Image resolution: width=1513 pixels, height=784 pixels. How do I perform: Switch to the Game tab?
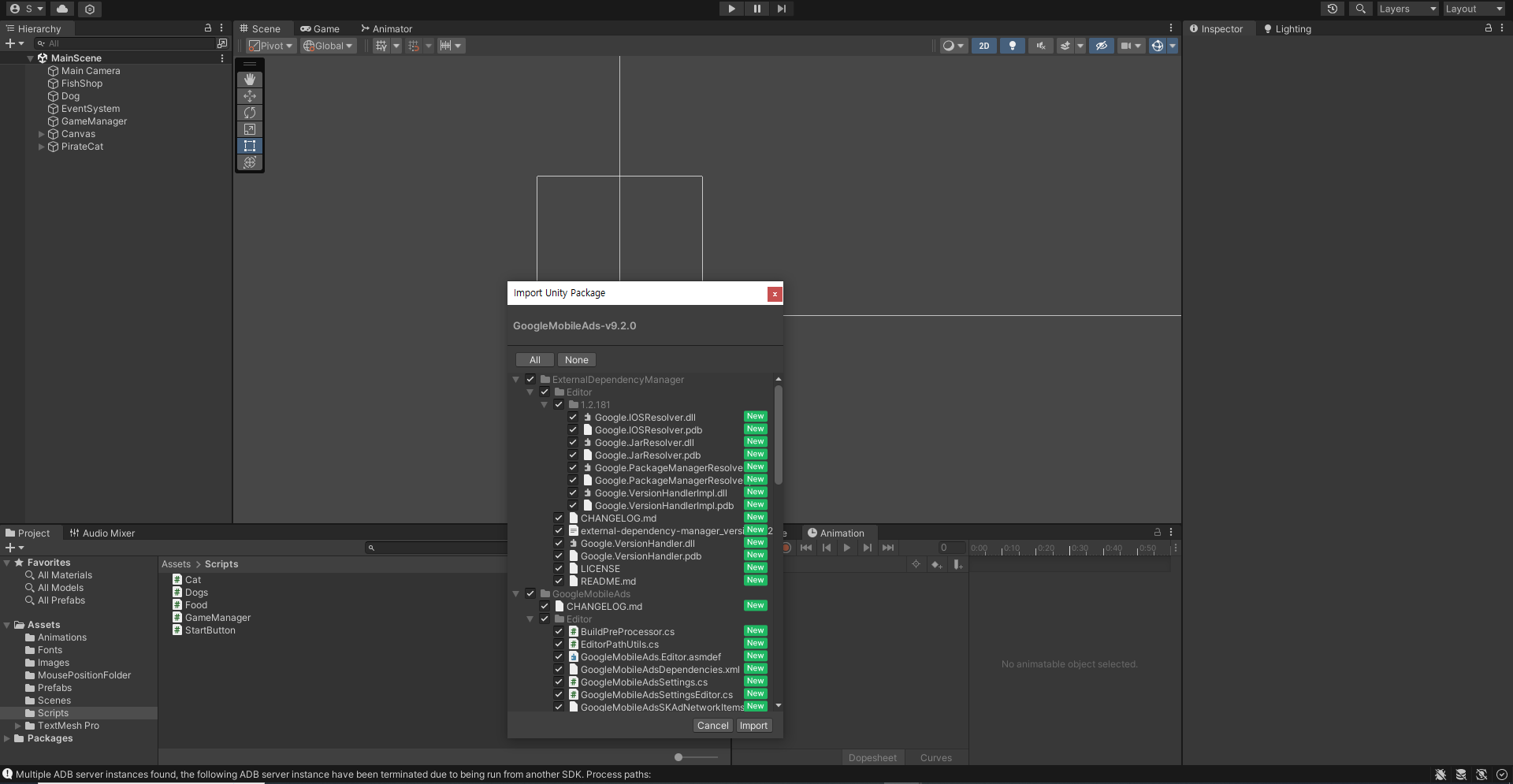click(x=320, y=28)
